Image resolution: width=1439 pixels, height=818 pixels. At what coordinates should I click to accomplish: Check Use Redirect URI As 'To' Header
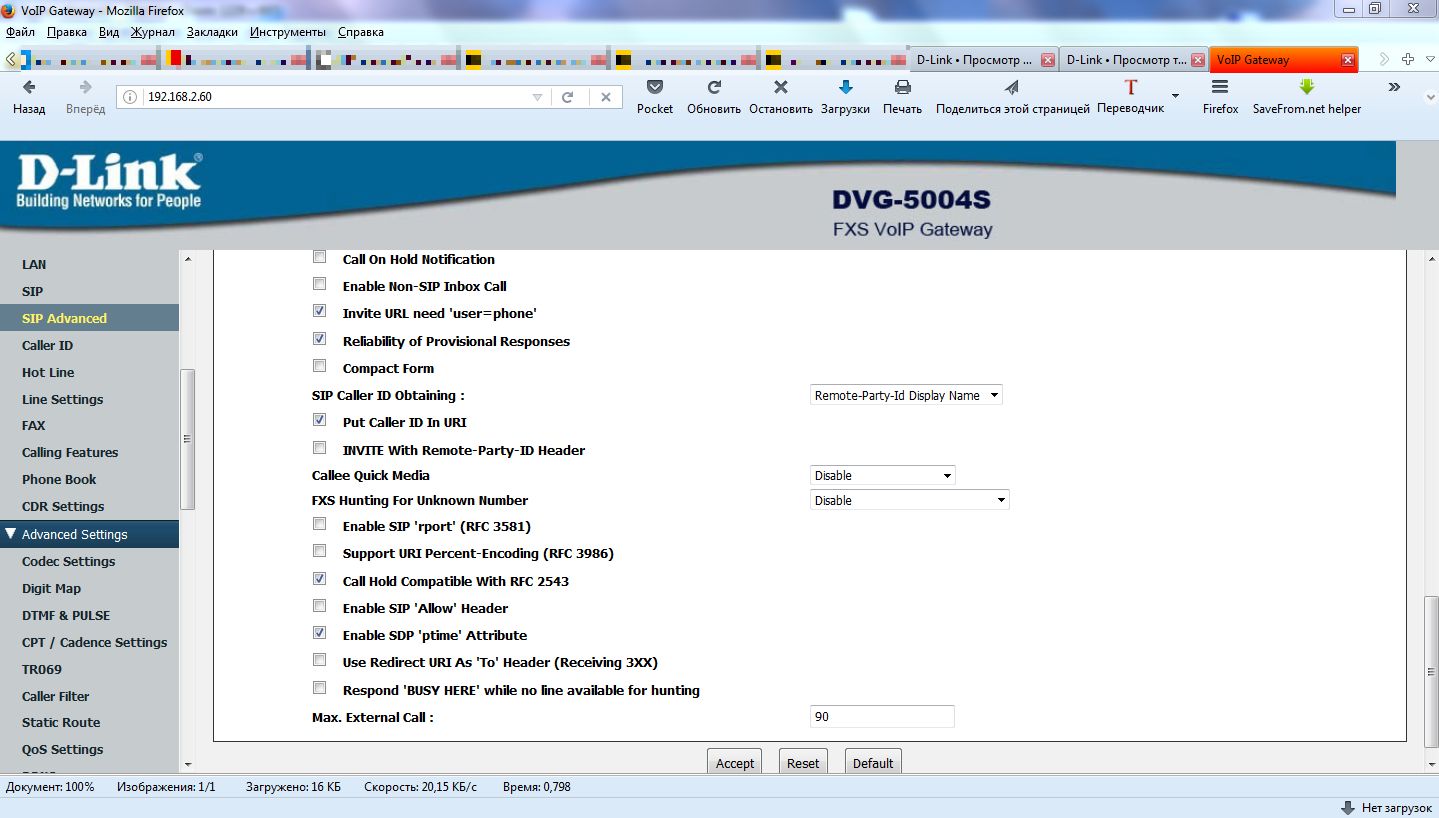[320, 660]
